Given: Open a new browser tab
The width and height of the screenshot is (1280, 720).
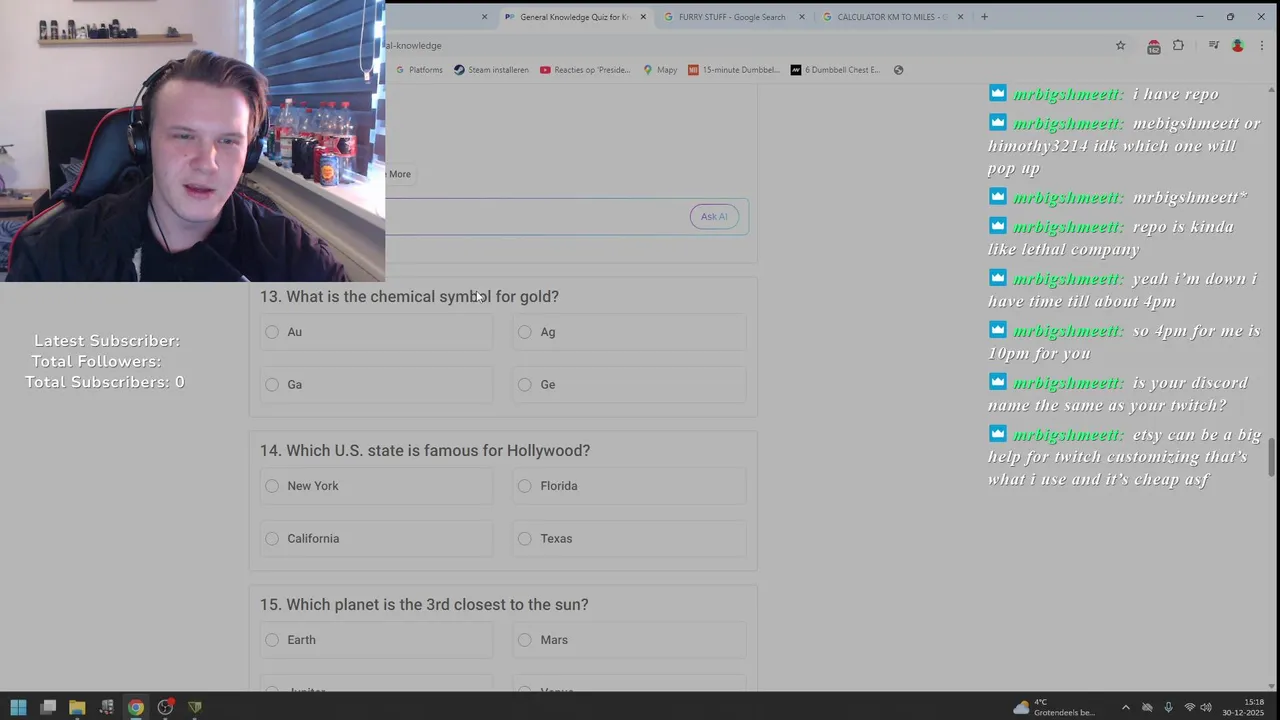Looking at the screenshot, I should coord(984,17).
